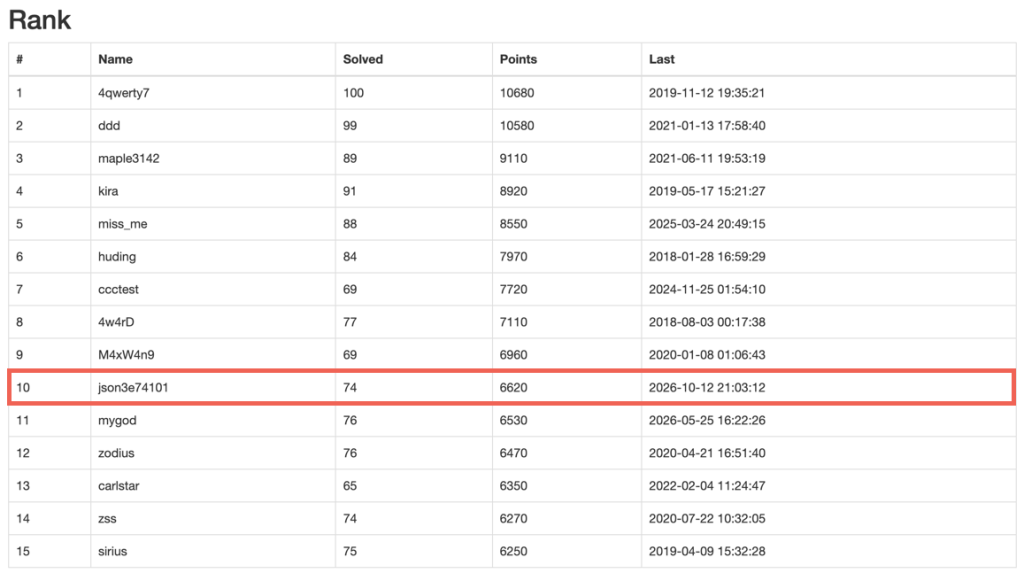This screenshot has height=573, width=1024.
Task: Click the points value 10580
Action: tap(517, 125)
